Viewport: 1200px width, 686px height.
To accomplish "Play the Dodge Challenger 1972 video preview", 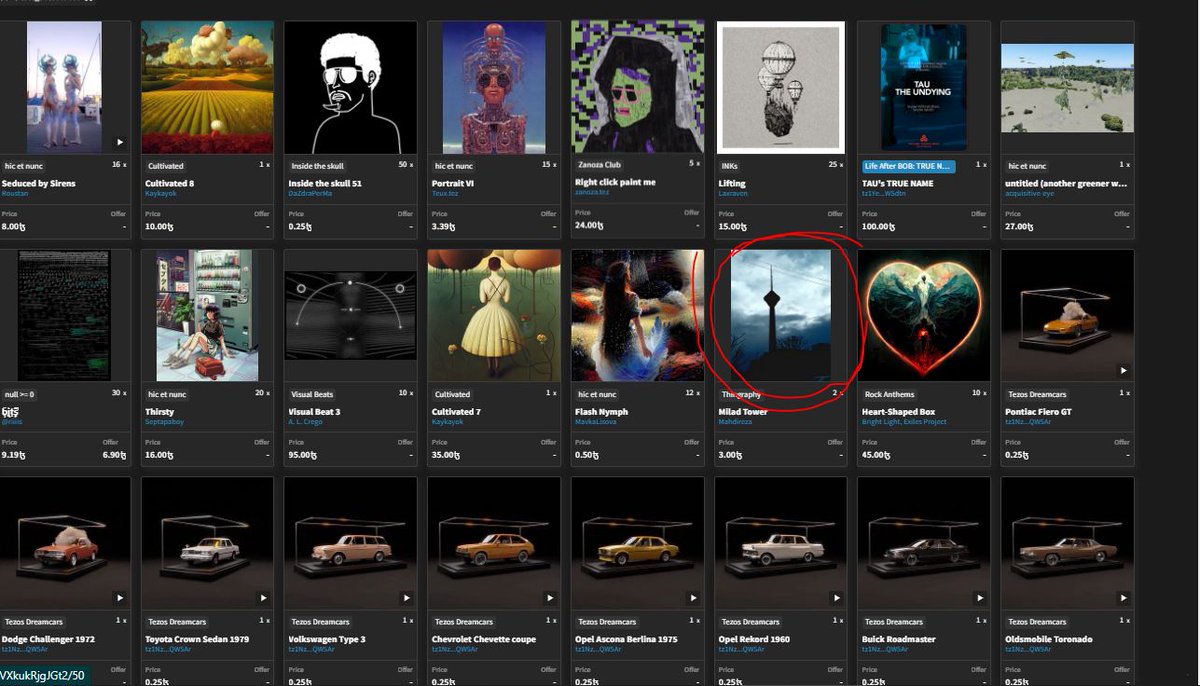I will click(120, 598).
